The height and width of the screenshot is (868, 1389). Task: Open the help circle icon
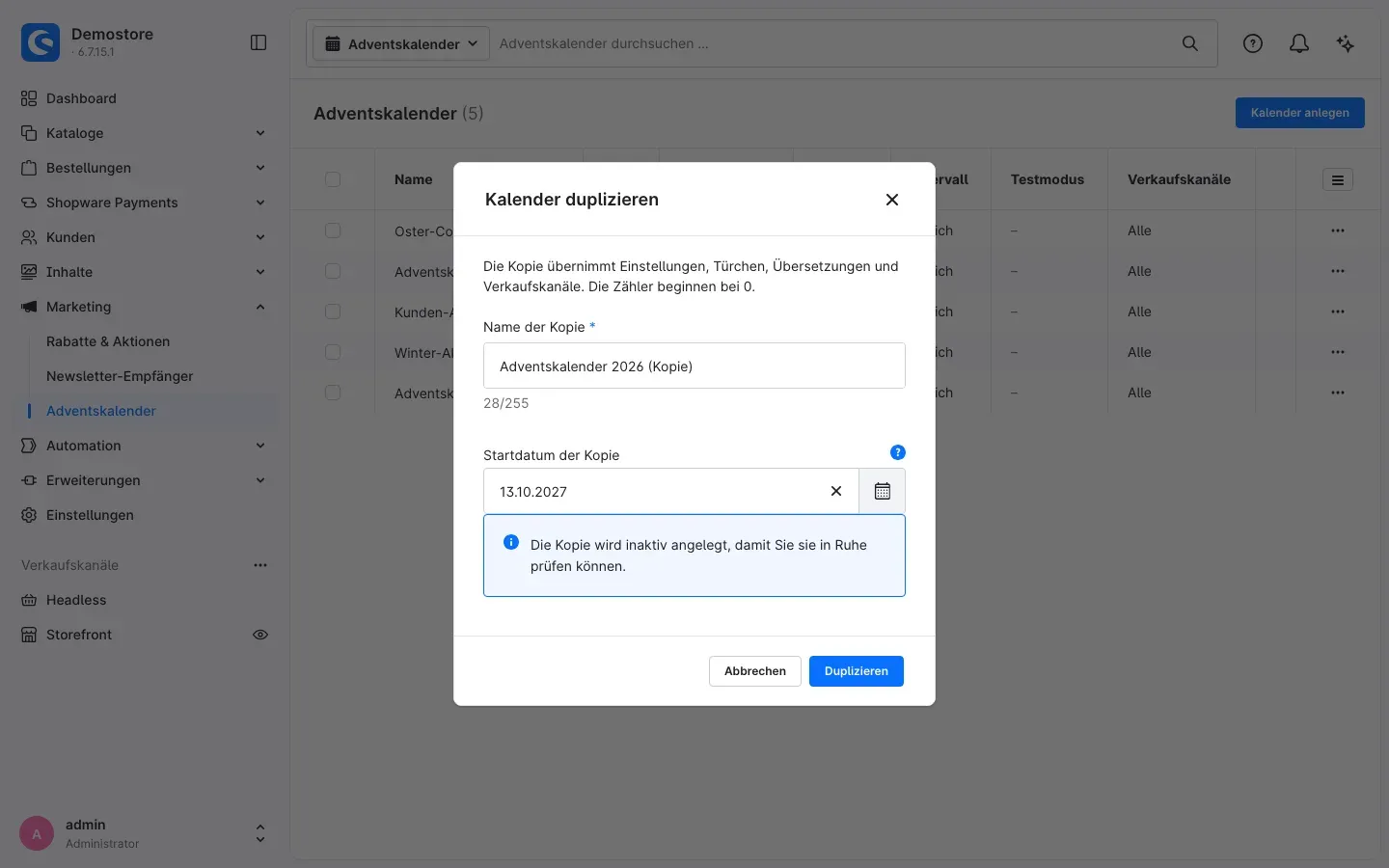[x=1253, y=43]
